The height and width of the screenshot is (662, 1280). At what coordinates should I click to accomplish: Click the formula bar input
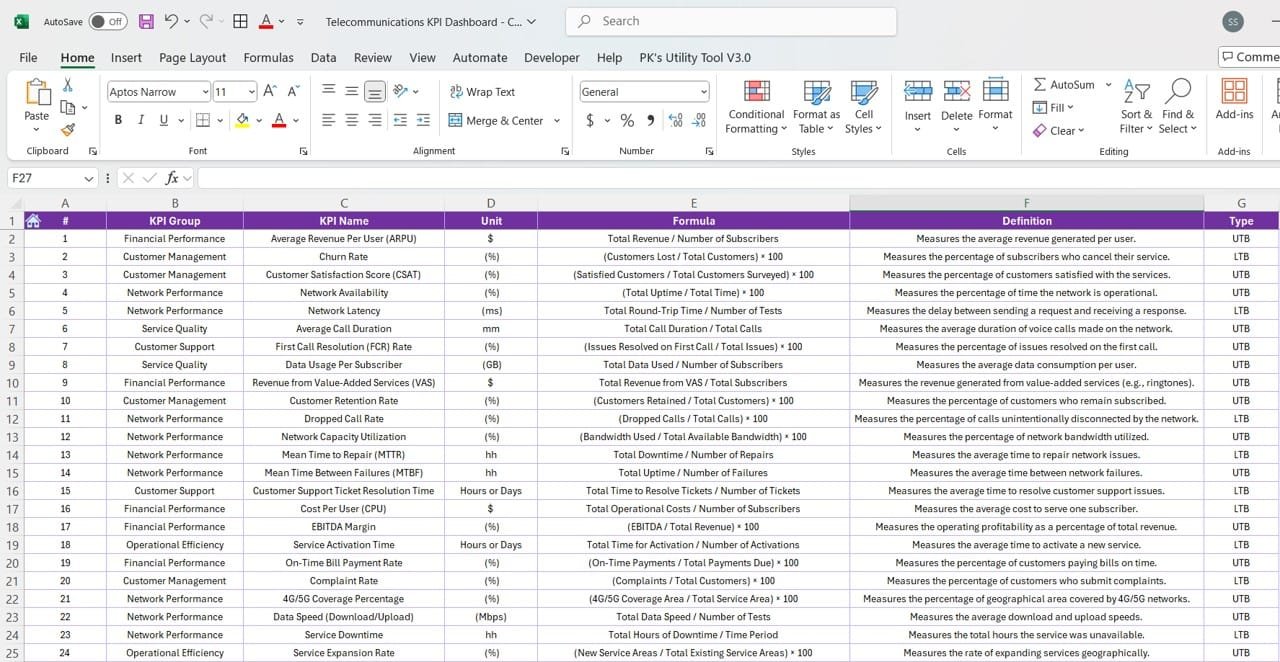tap(738, 178)
